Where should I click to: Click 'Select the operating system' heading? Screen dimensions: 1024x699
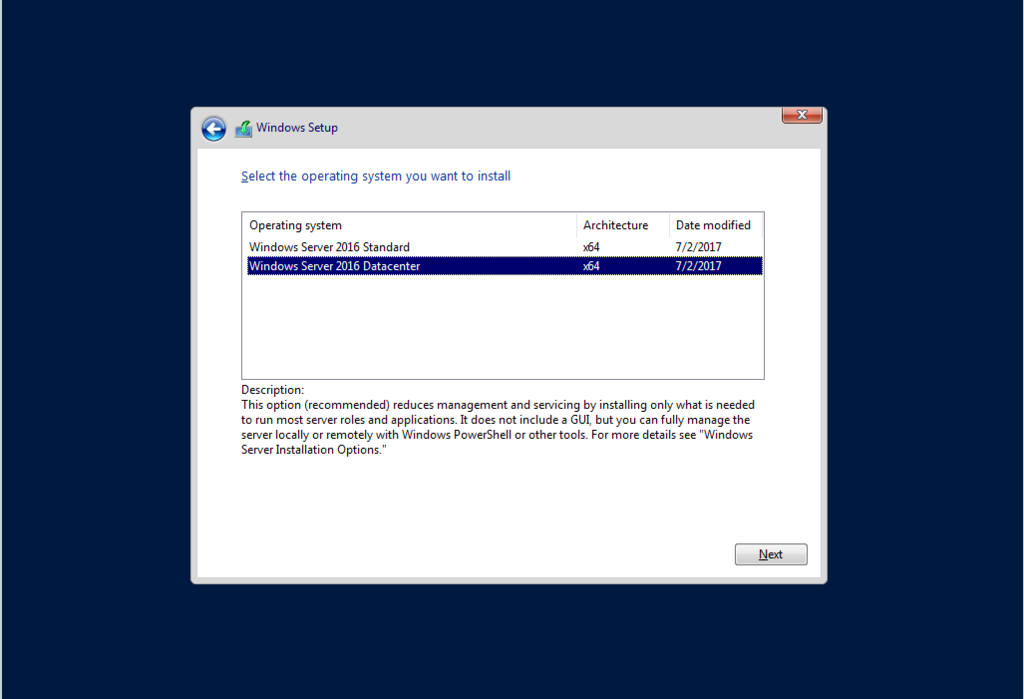(376, 176)
